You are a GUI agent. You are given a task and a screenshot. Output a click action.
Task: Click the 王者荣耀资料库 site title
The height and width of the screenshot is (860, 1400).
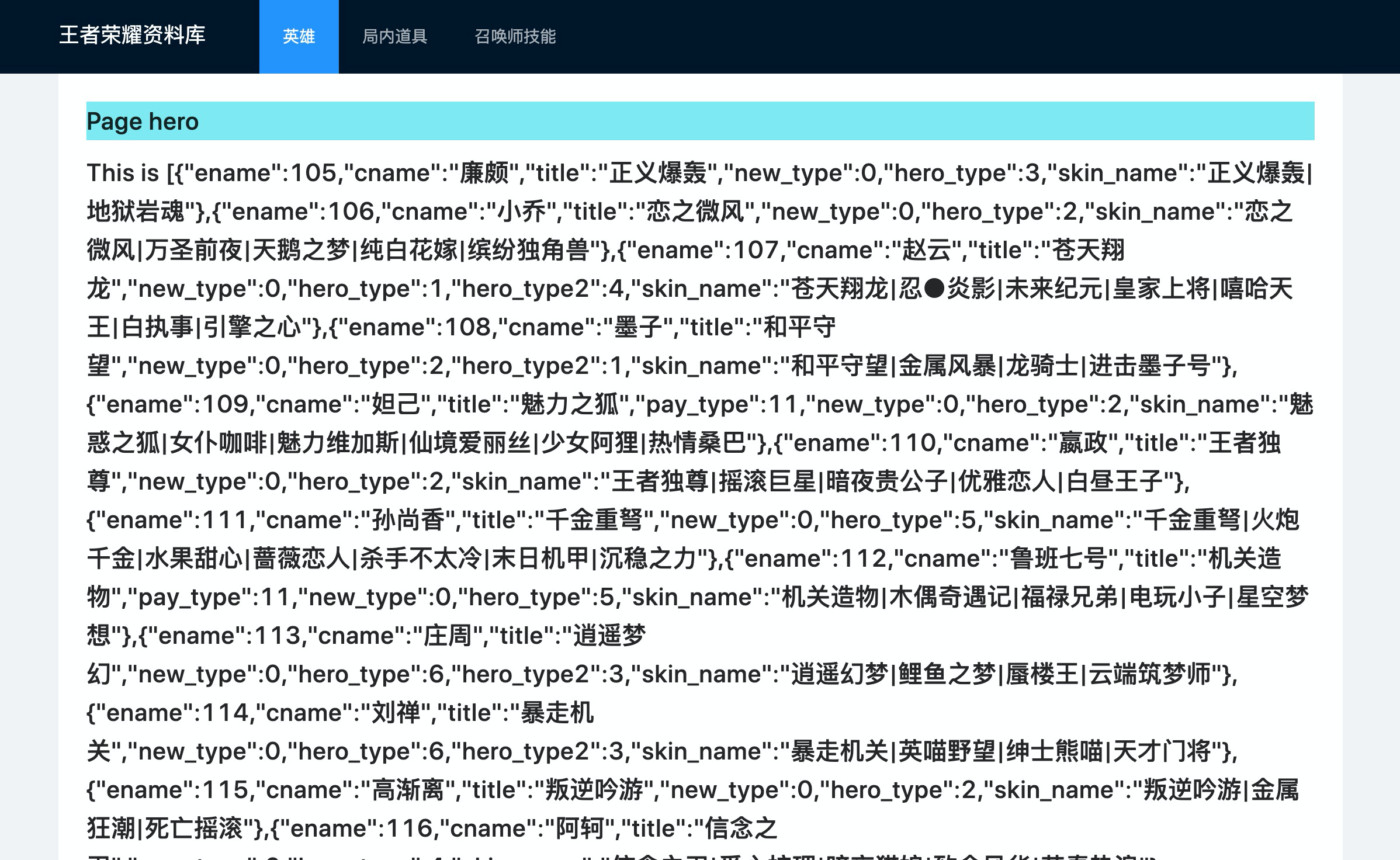pyautogui.click(x=132, y=35)
